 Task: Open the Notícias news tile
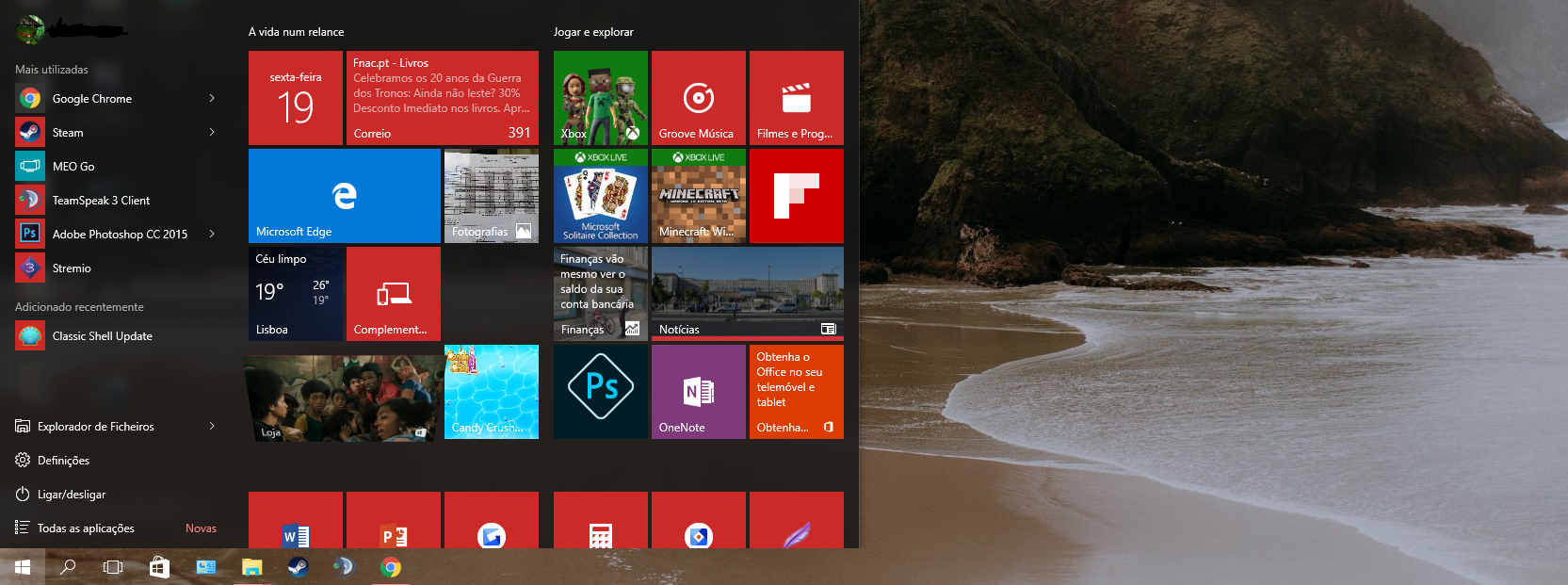[748, 294]
